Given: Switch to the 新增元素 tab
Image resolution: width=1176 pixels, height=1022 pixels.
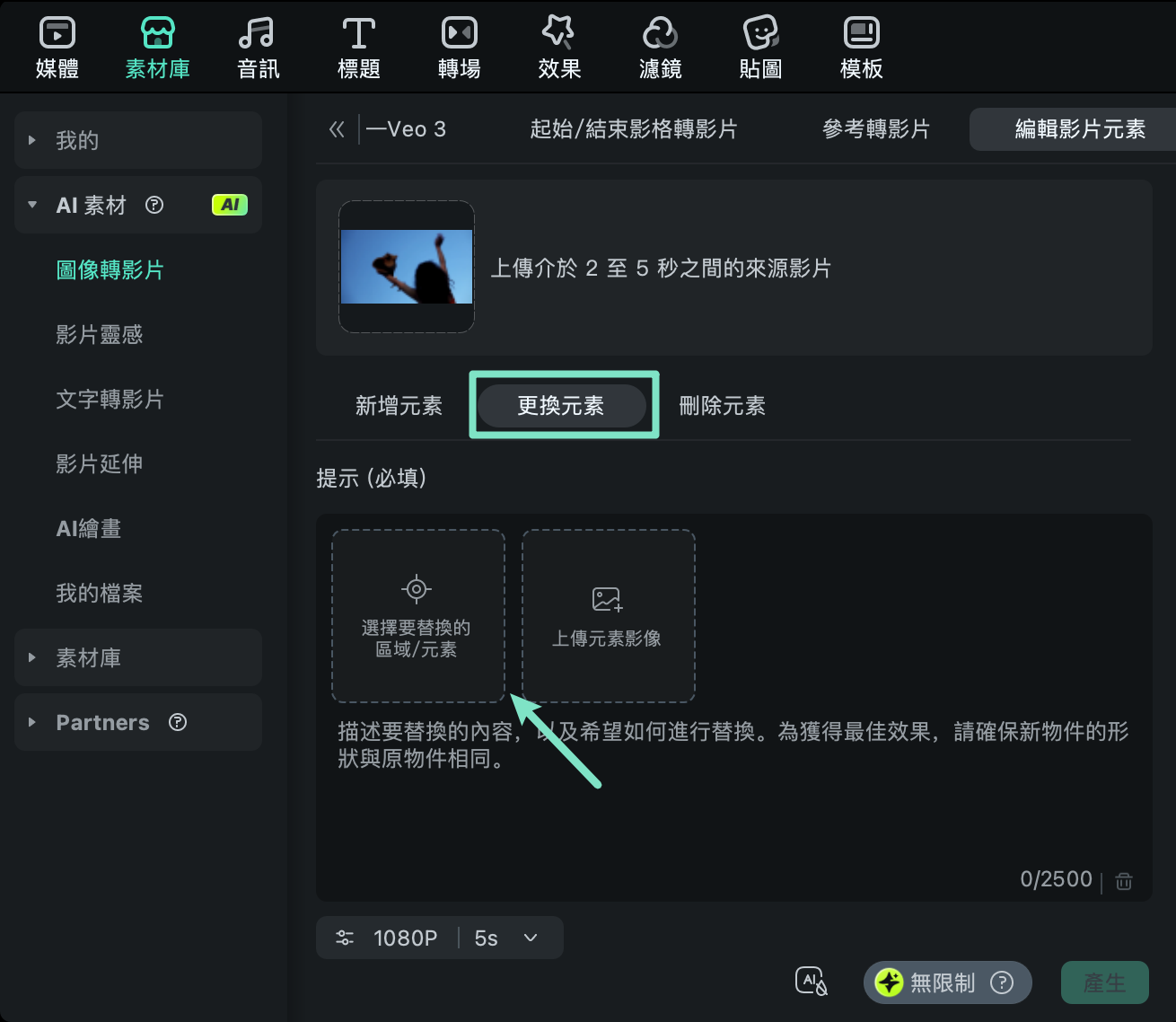Looking at the screenshot, I should click(x=399, y=406).
